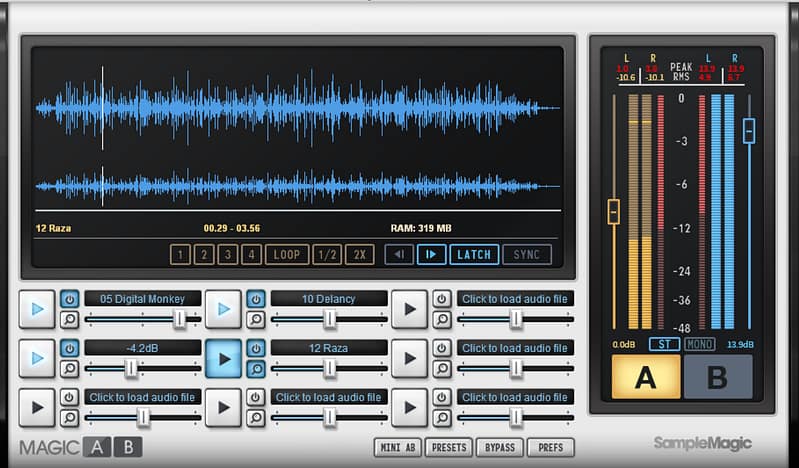Show the 05 Digital Monkey waveform via magnifier icon
799x468 pixels.
(70, 320)
